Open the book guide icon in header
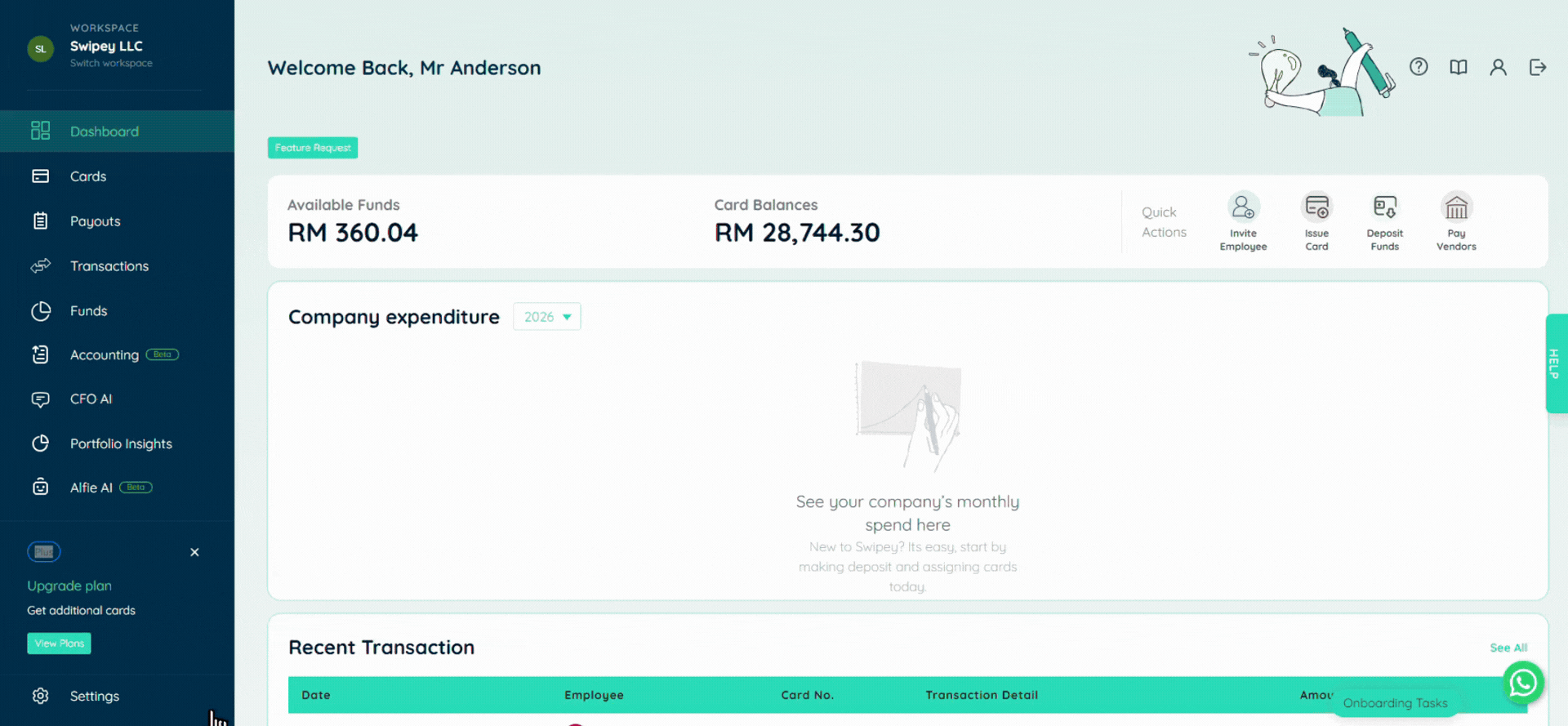 1459,67
